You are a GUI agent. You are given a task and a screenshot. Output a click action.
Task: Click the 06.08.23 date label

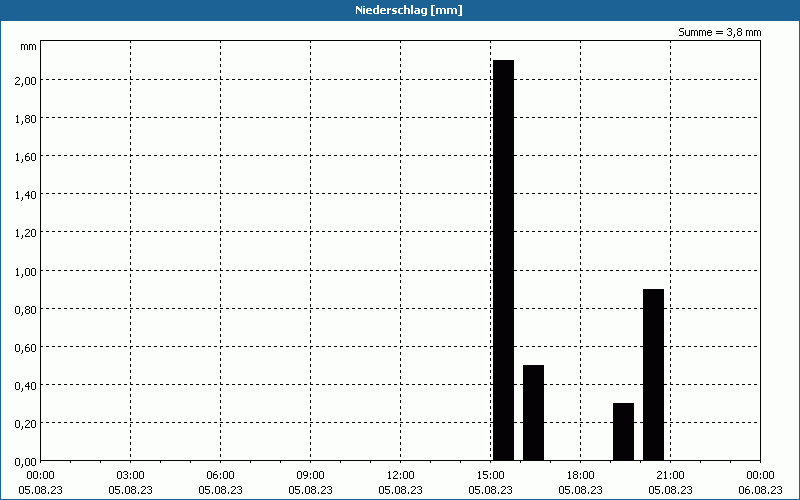[760, 490]
